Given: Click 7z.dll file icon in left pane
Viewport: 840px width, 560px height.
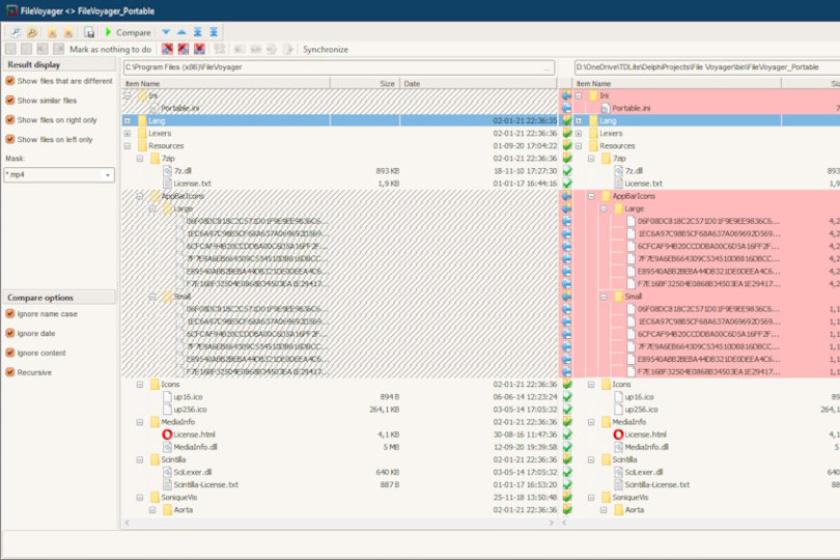Looking at the screenshot, I should (x=167, y=171).
